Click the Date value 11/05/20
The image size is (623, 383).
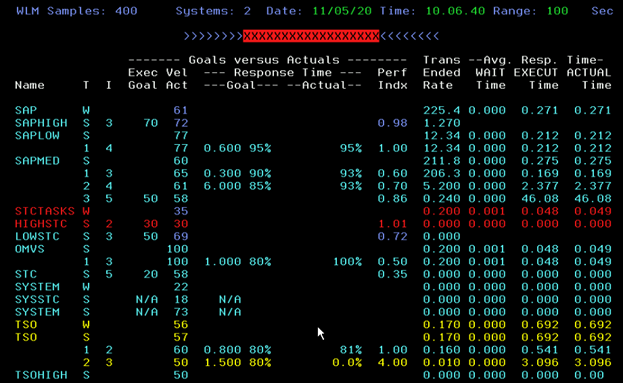coord(342,11)
